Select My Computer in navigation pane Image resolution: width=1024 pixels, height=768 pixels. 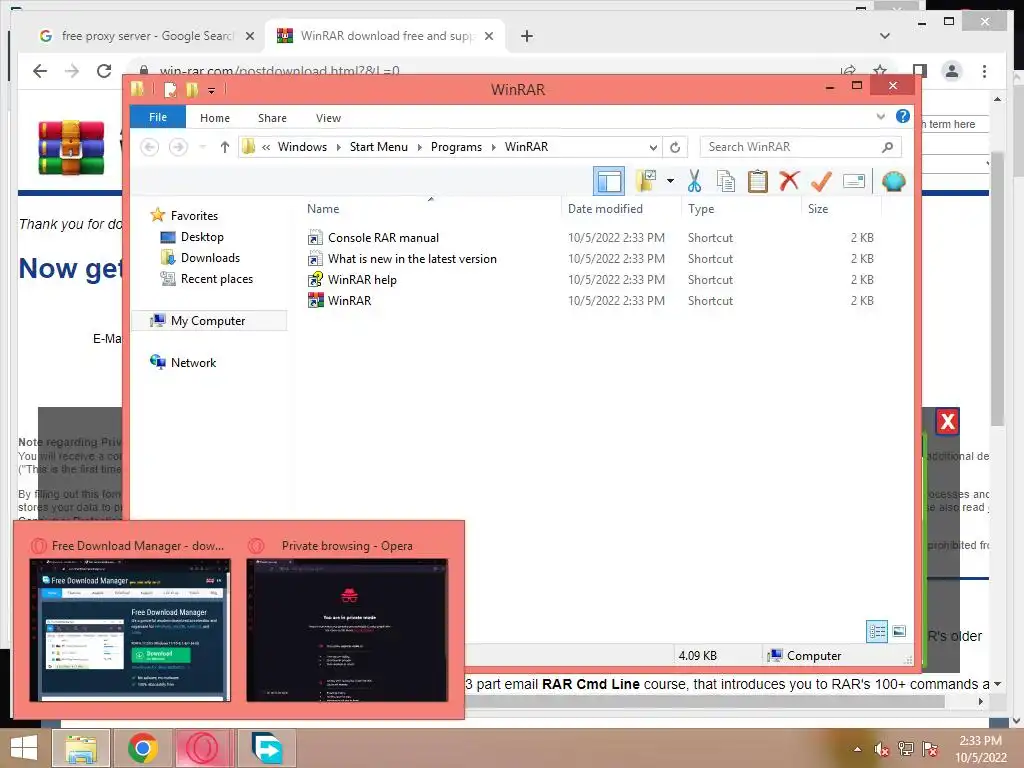208,321
